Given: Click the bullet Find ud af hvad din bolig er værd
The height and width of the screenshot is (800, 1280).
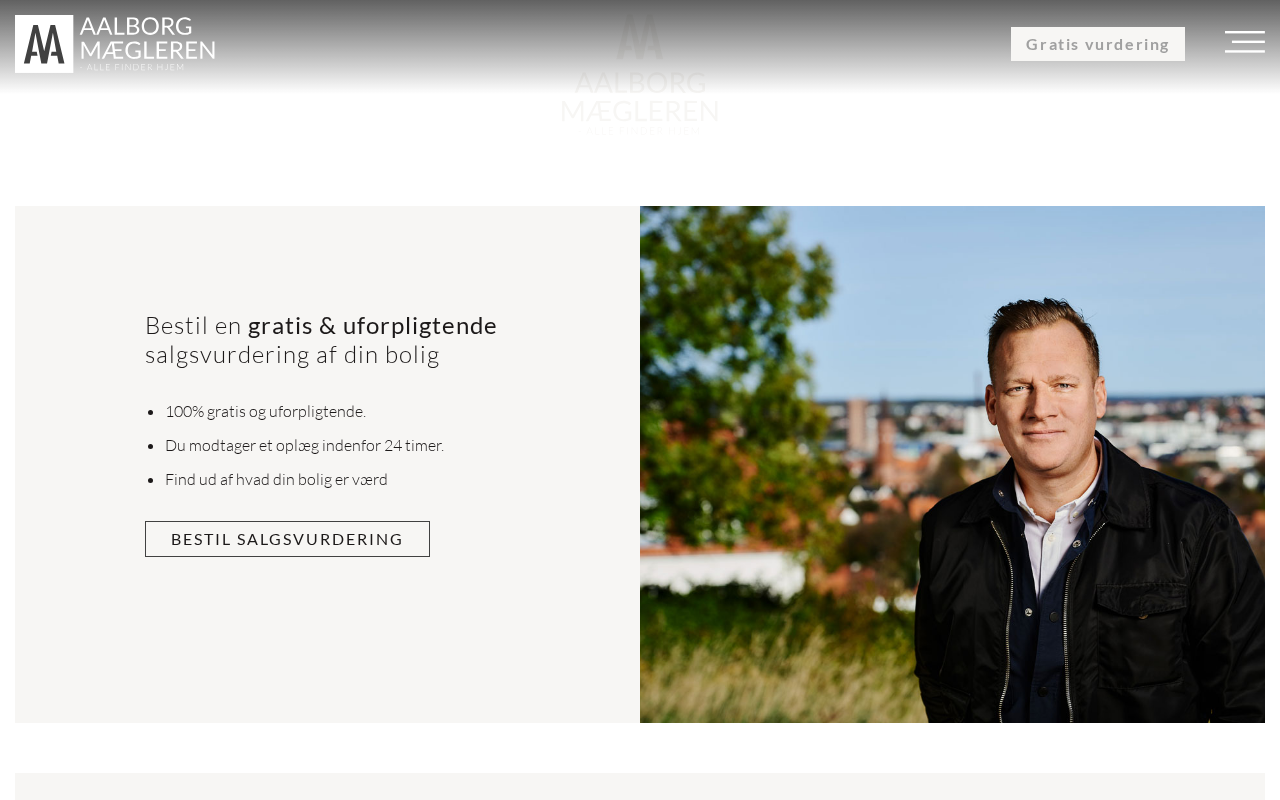Looking at the screenshot, I should [x=276, y=479].
